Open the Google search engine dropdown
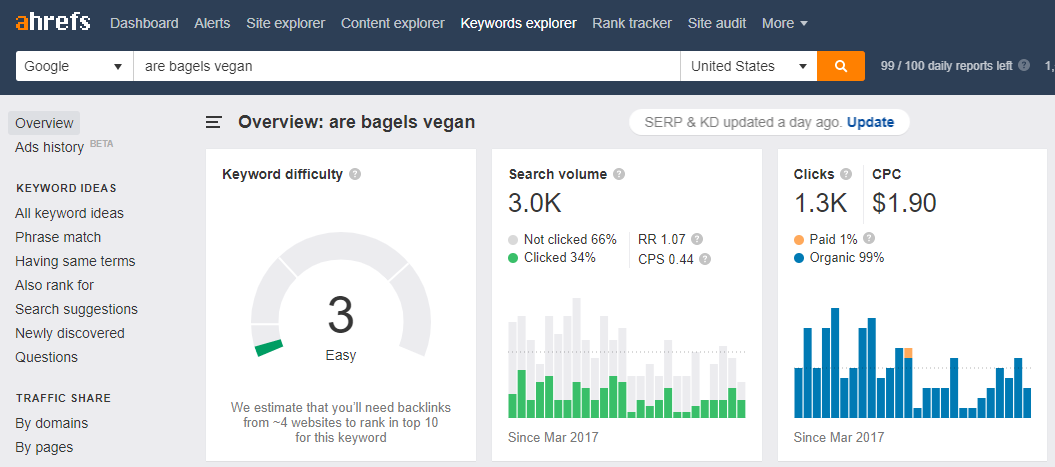 [74, 66]
